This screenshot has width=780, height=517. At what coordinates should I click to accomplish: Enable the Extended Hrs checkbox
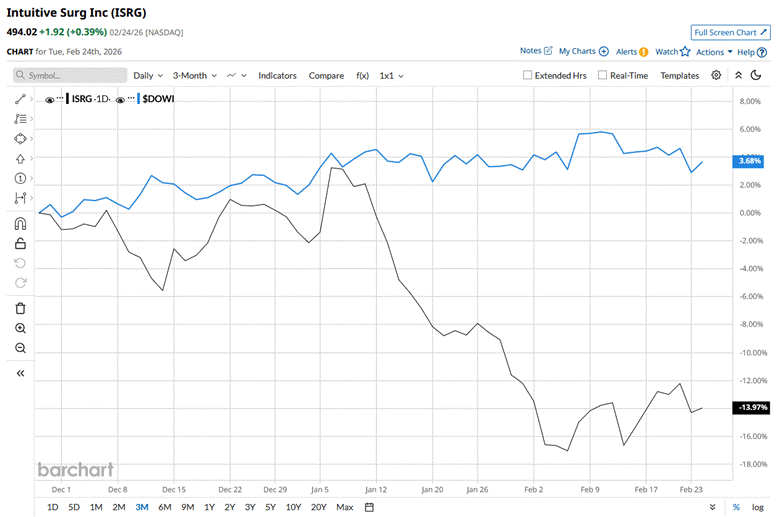tap(527, 75)
